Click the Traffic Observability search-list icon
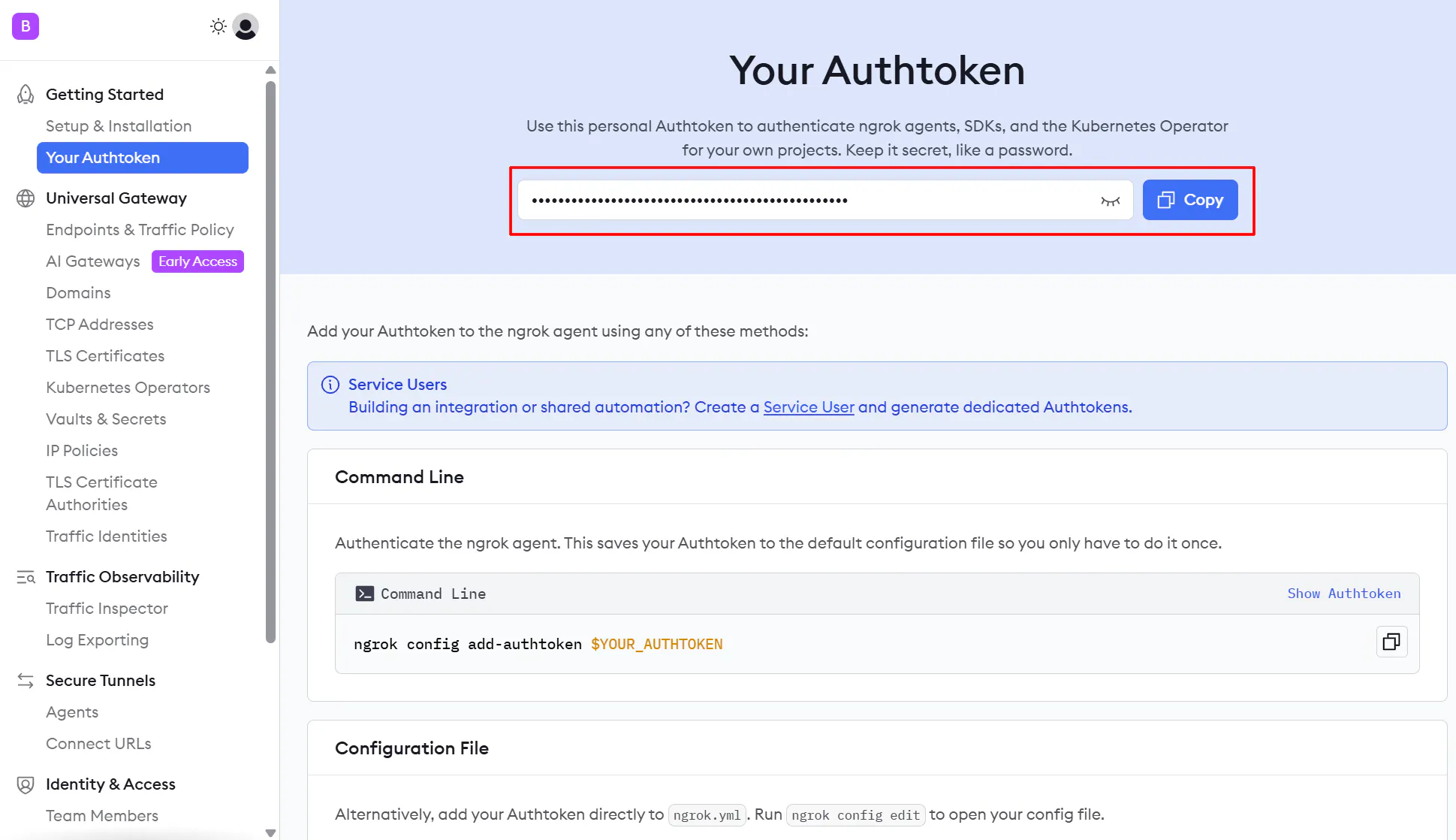The height and width of the screenshot is (840, 1456). click(26, 577)
